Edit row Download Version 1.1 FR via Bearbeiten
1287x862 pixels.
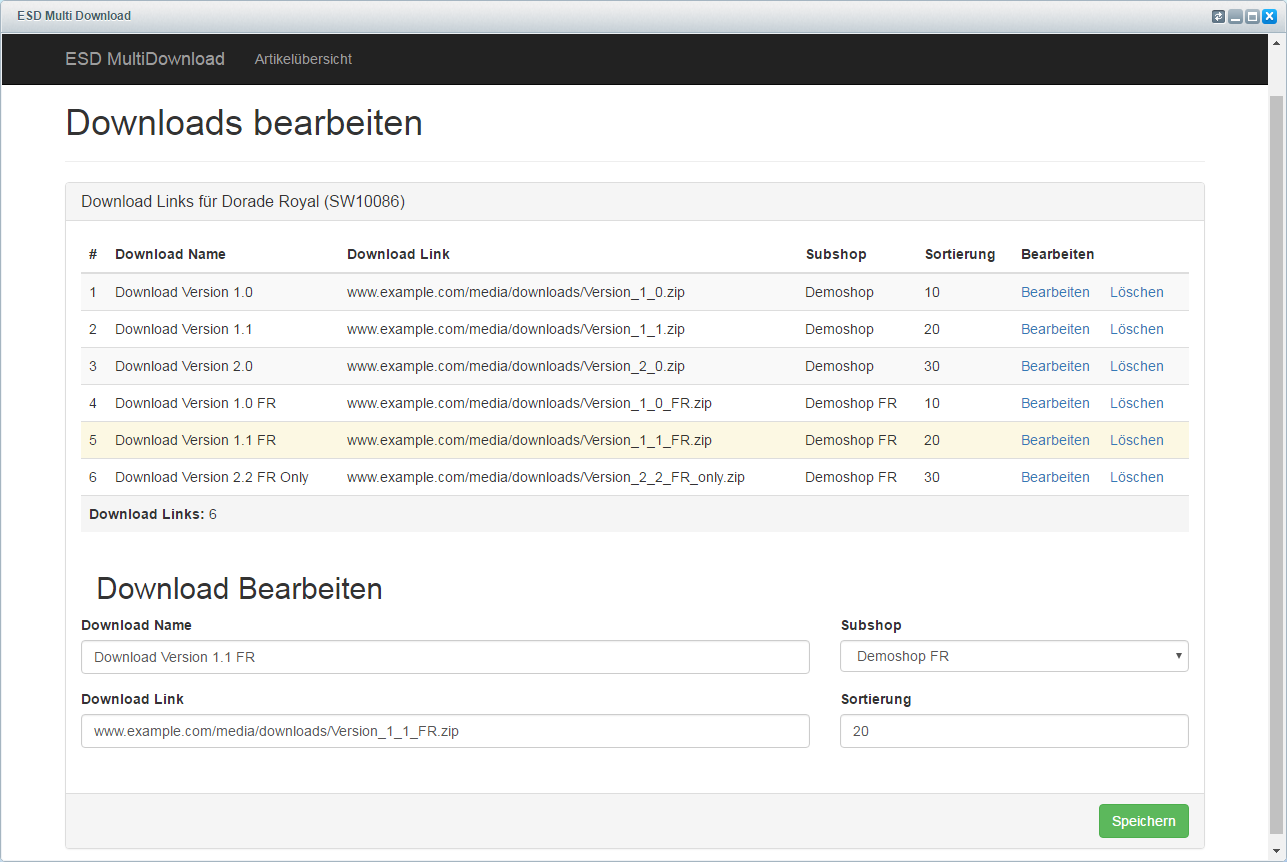[1055, 440]
